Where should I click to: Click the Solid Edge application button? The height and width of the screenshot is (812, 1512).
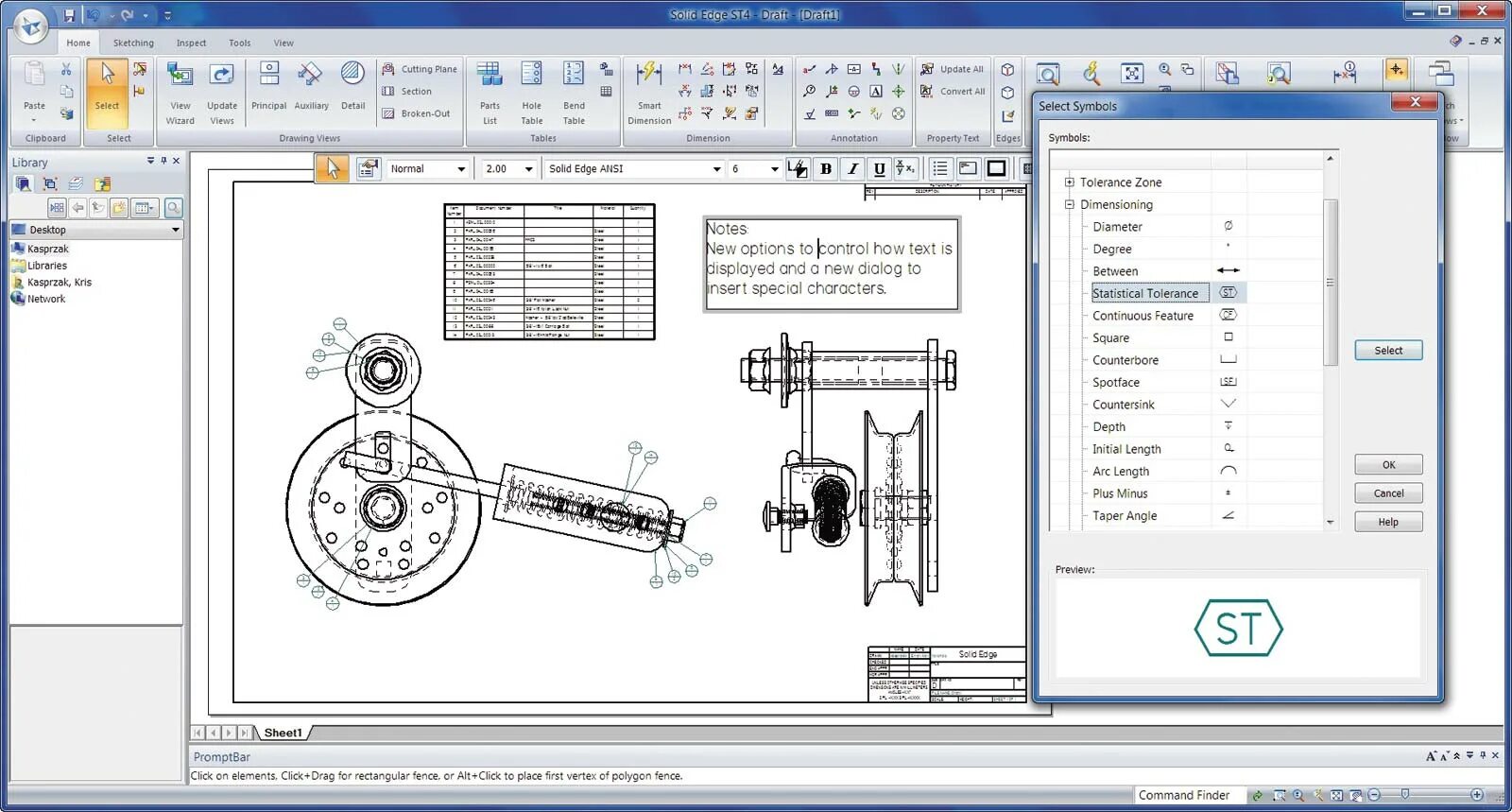(x=31, y=25)
